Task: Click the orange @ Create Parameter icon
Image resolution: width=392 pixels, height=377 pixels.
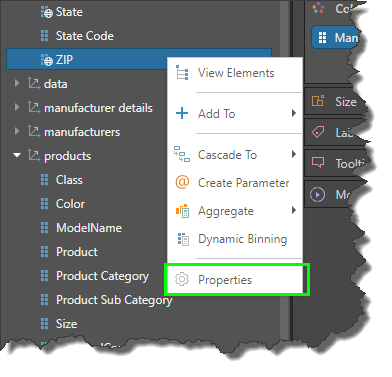Action: [182, 182]
